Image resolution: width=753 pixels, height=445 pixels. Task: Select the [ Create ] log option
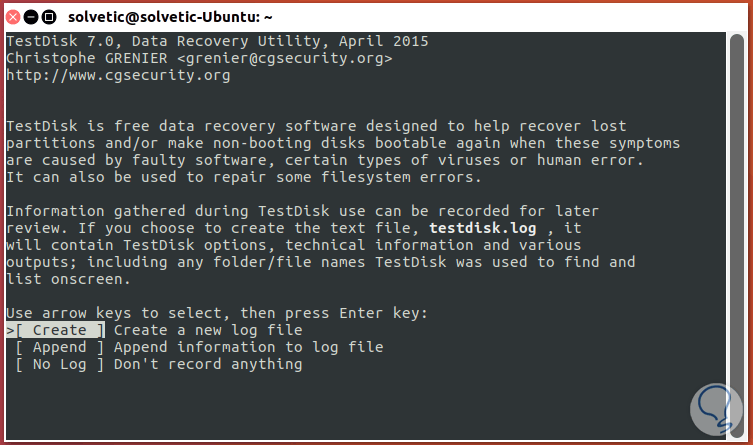pyautogui.click(x=59, y=330)
